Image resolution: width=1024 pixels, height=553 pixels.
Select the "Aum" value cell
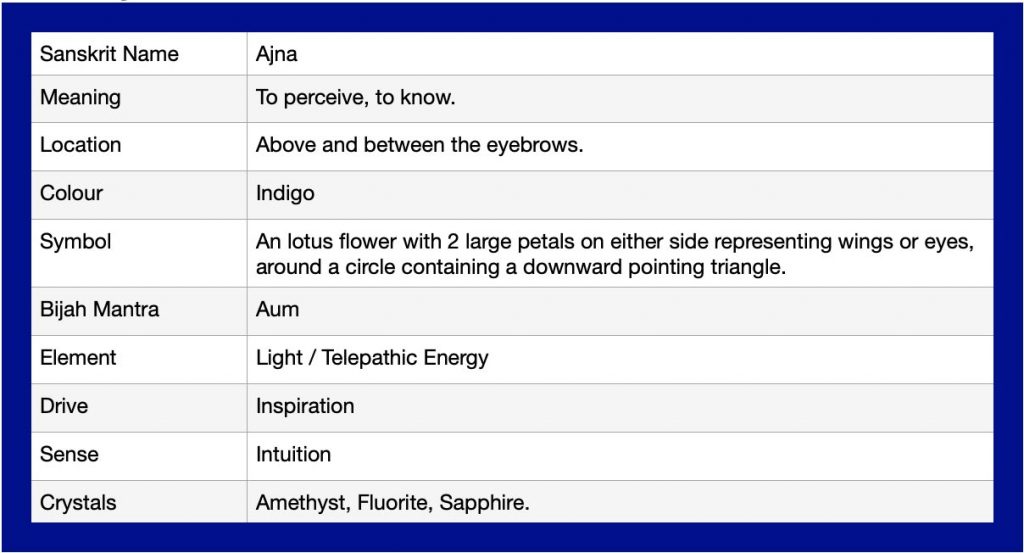pyautogui.click(x=277, y=309)
